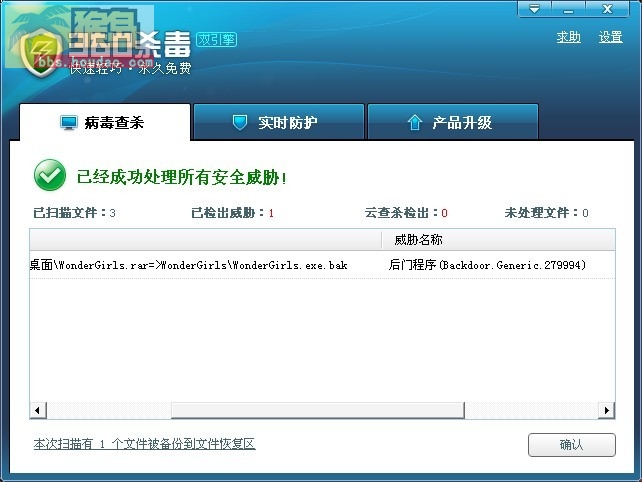The image size is (642, 482).
Task: Open the 求助 help link
Action: (568, 37)
